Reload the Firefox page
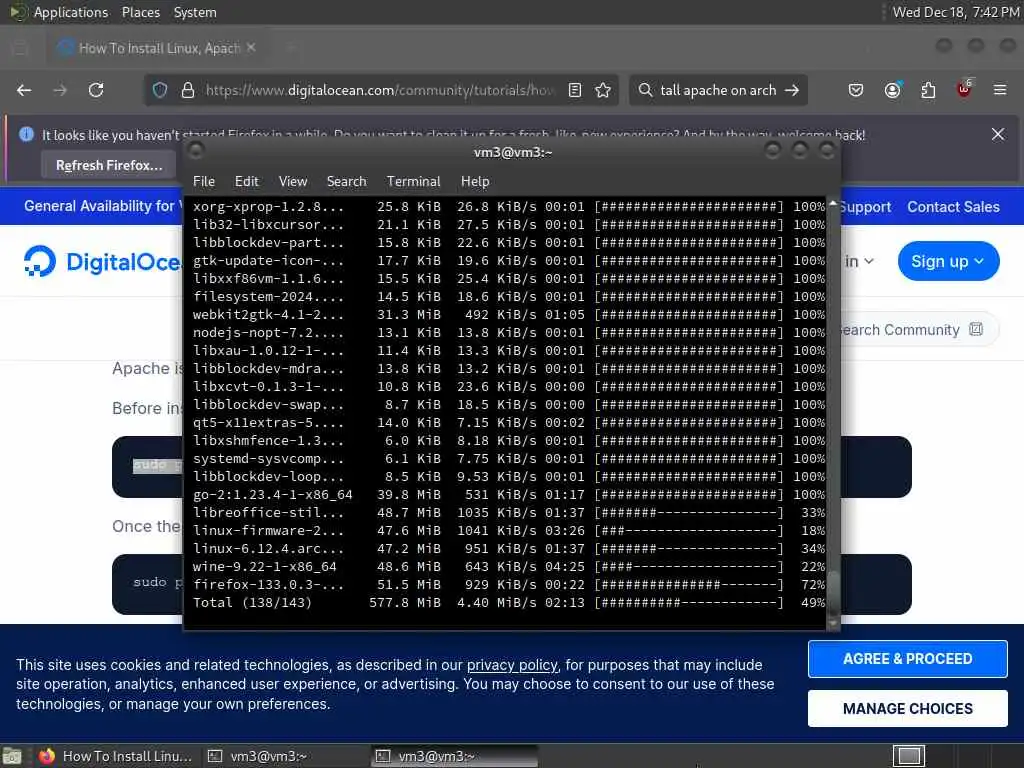Image resolution: width=1024 pixels, height=768 pixels. pyautogui.click(x=96, y=90)
